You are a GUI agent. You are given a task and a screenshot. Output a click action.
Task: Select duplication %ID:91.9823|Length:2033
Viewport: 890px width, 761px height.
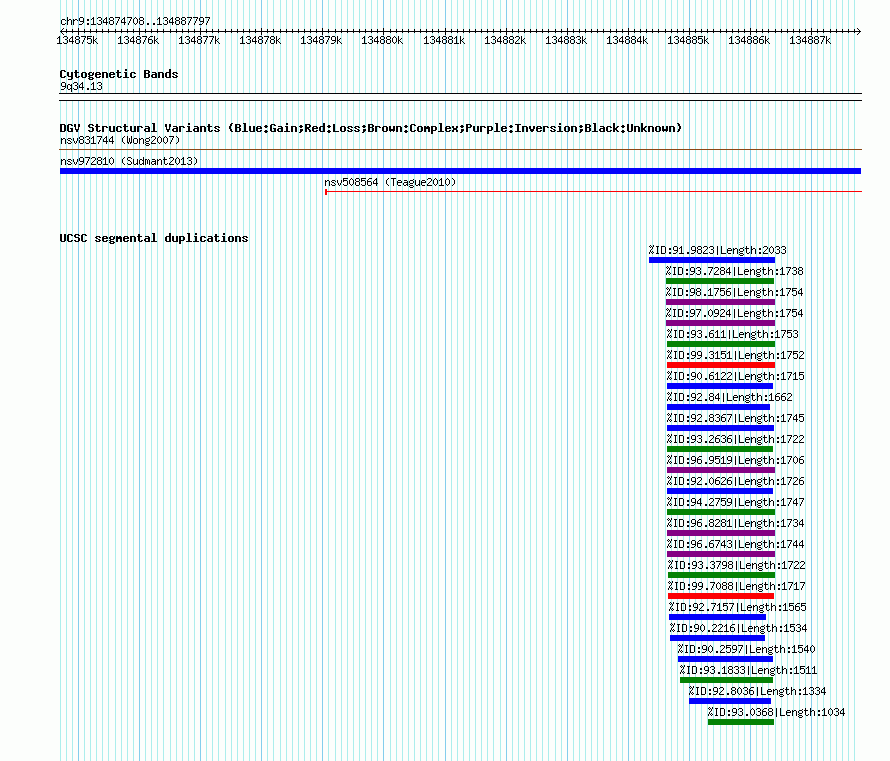click(x=717, y=250)
